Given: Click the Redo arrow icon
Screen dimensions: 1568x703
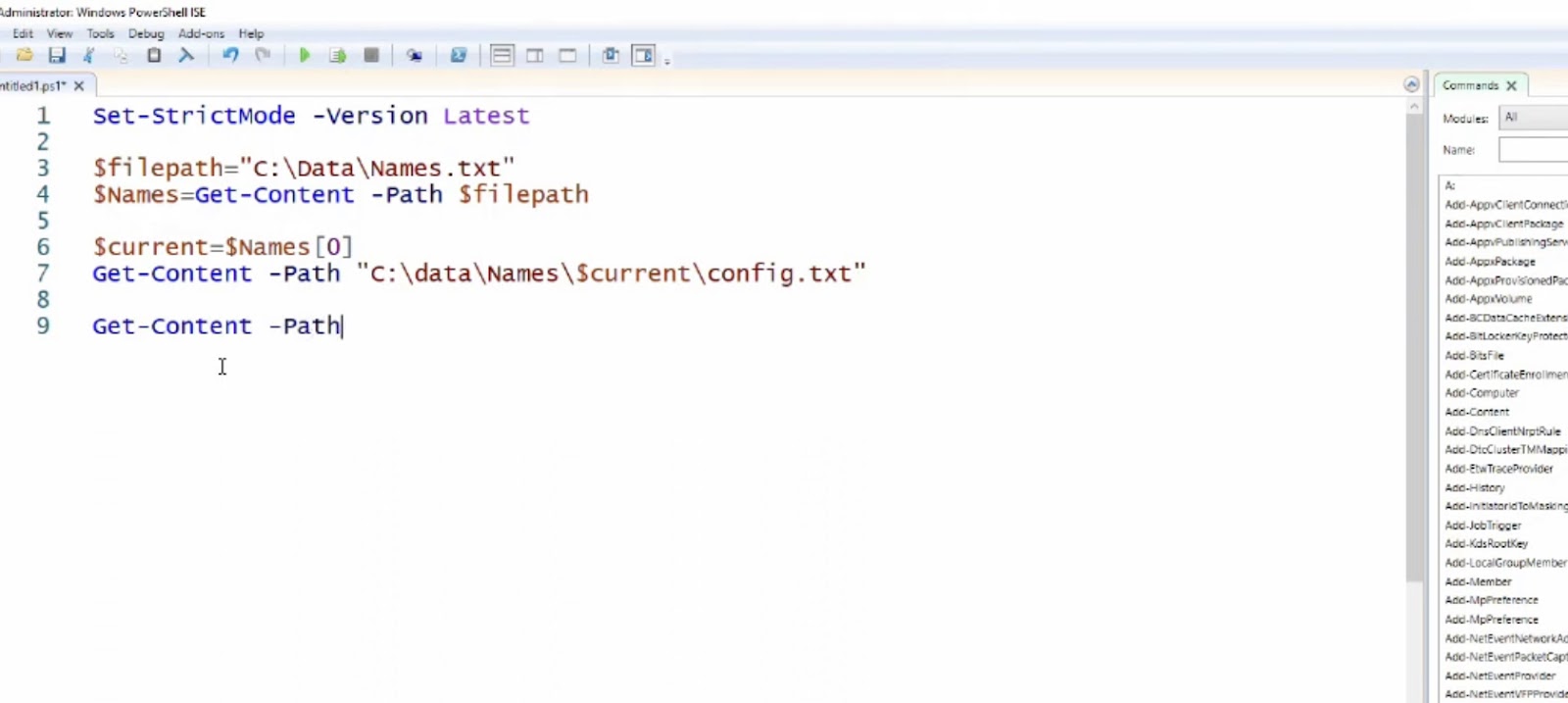Looking at the screenshot, I should pos(263,55).
